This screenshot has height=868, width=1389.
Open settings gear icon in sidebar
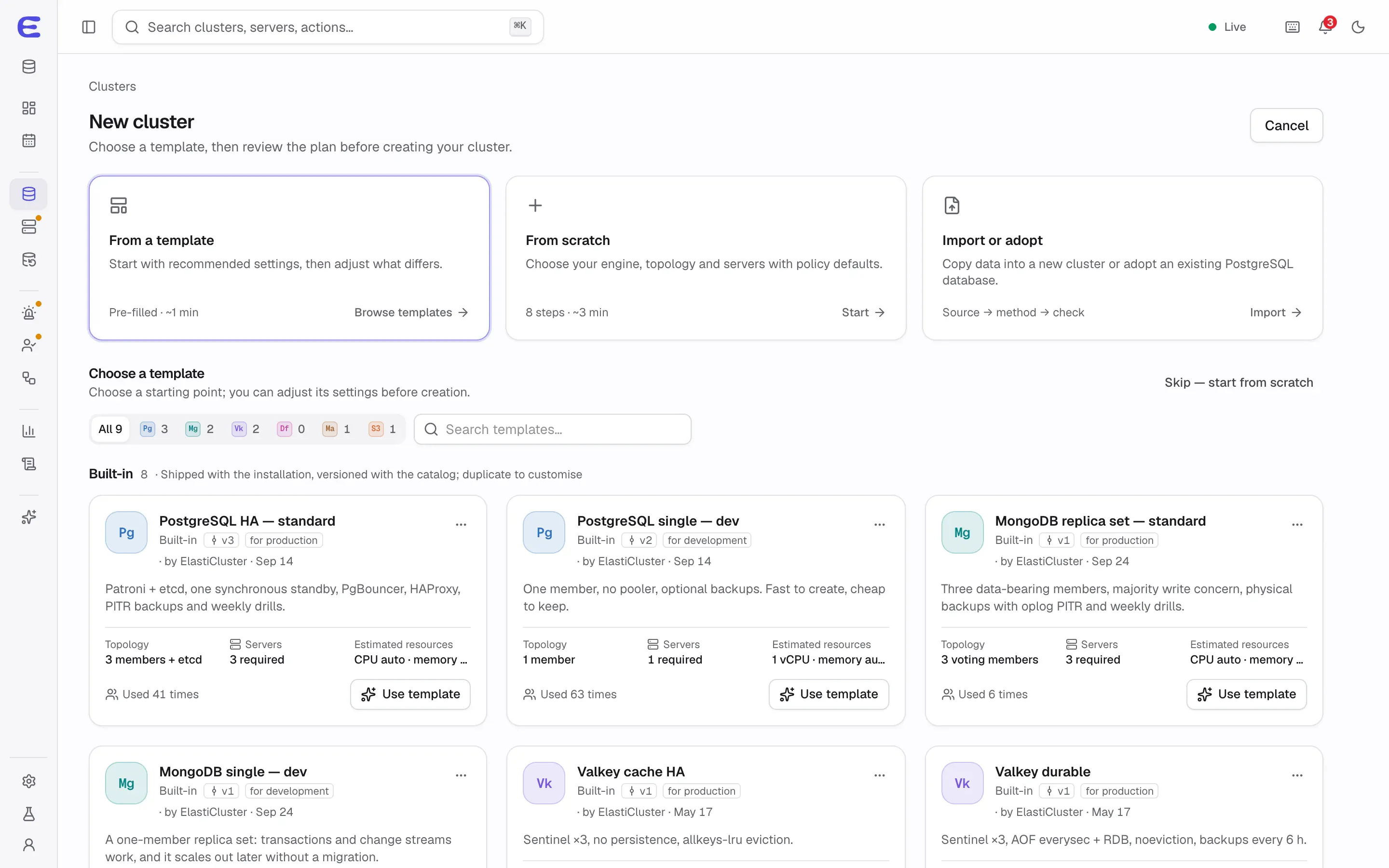click(29, 781)
